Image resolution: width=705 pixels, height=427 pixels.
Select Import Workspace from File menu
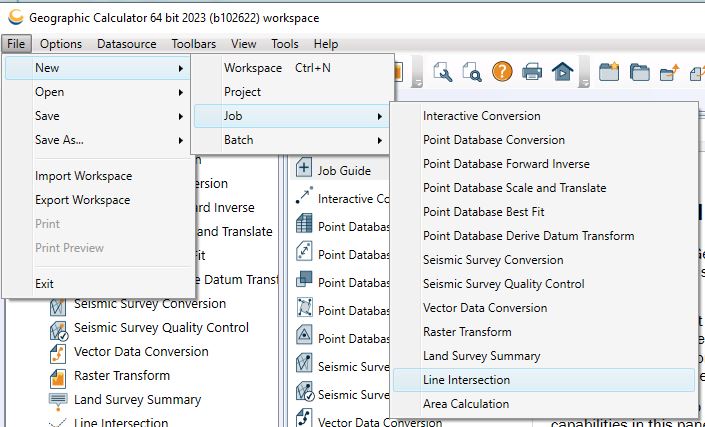[x=83, y=176]
